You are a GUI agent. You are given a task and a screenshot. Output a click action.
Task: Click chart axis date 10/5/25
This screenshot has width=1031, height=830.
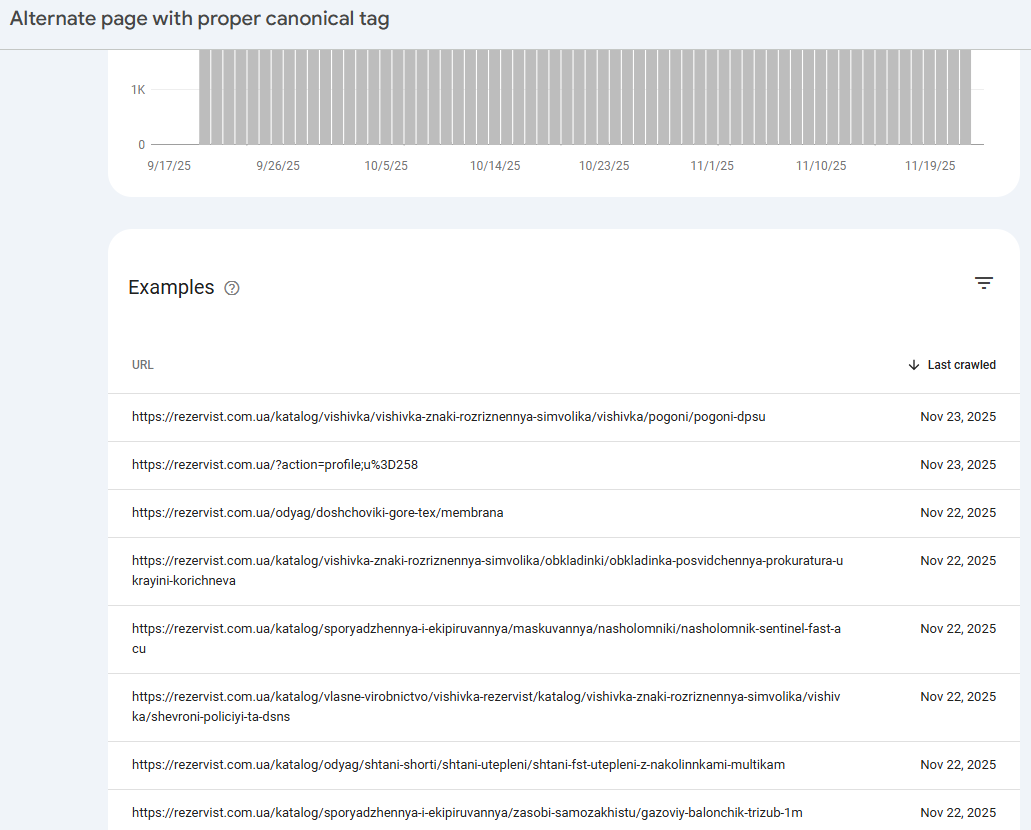point(386,166)
